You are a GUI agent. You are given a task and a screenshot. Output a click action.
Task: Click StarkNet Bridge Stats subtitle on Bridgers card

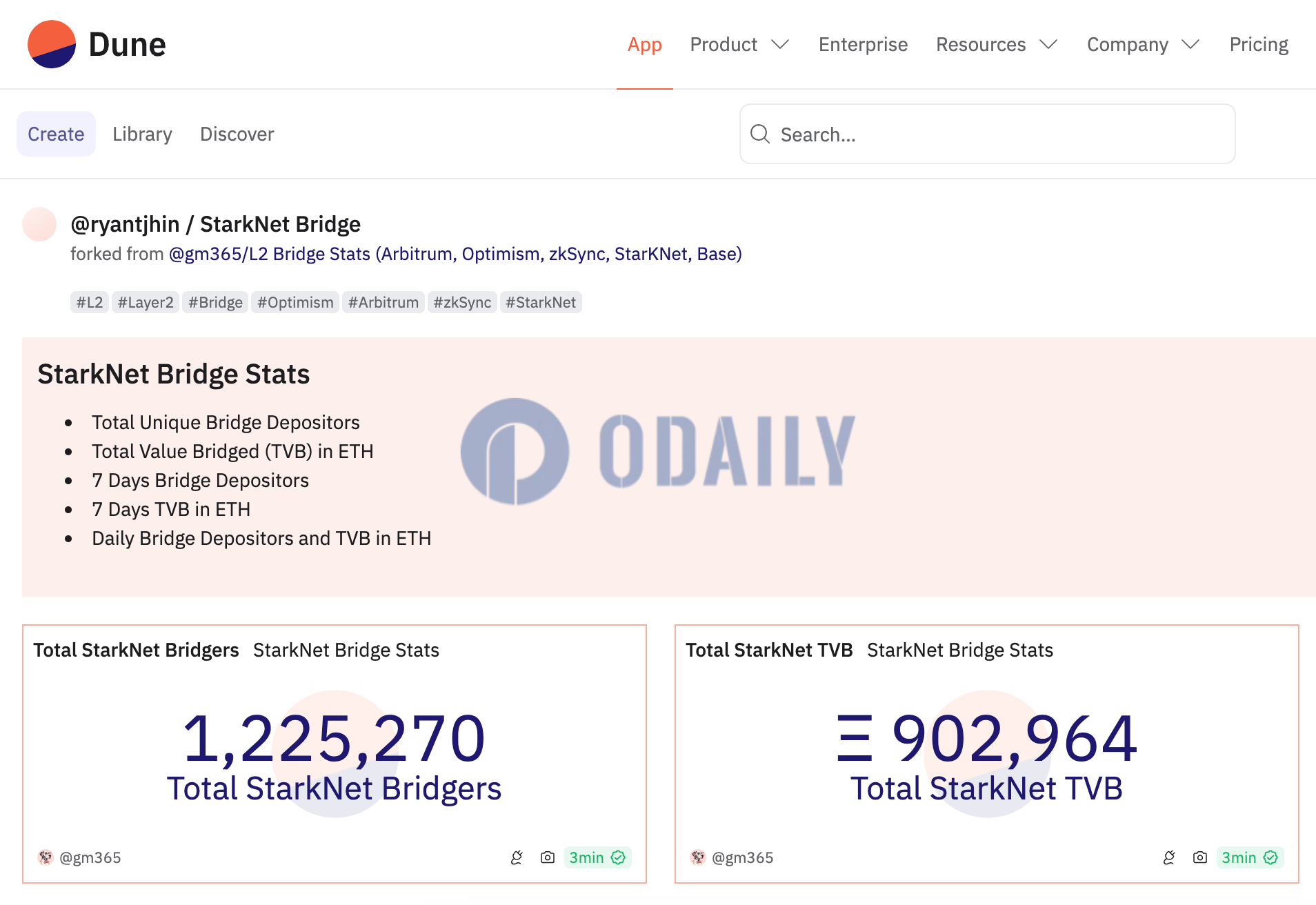click(x=346, y=650)
